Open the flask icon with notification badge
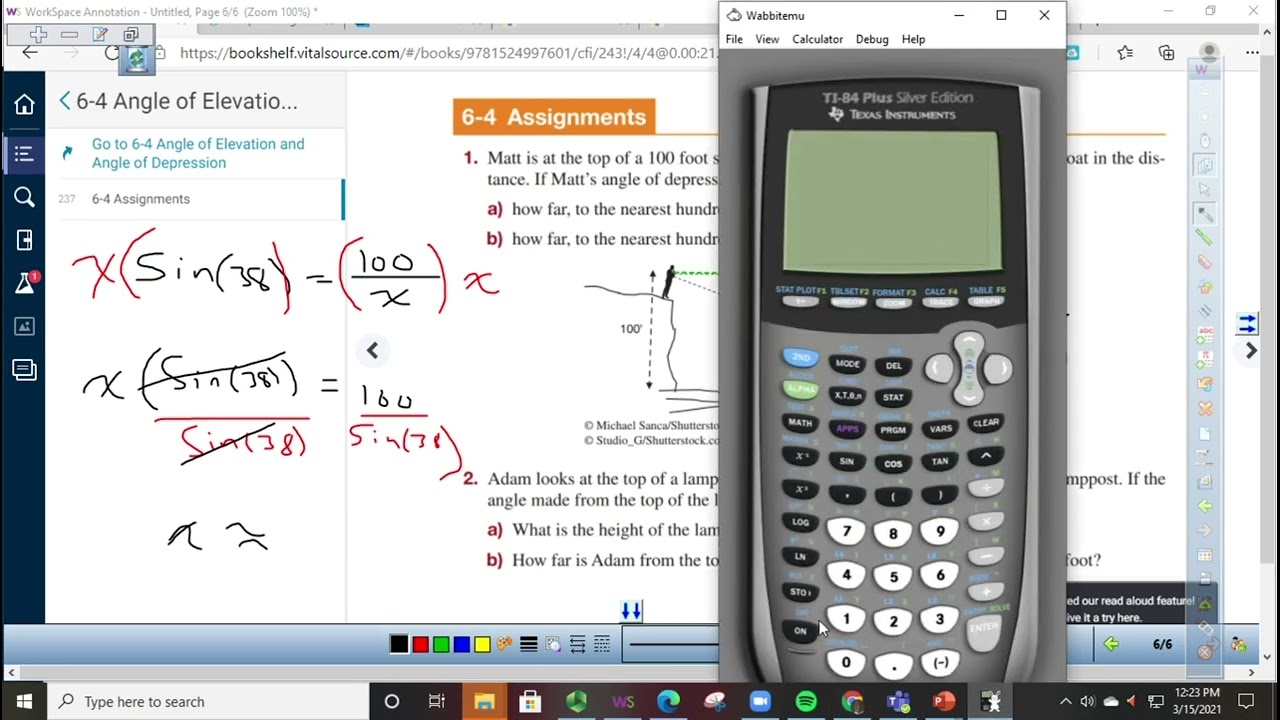This screenshot has height=720, width=1280. point(26,283)
